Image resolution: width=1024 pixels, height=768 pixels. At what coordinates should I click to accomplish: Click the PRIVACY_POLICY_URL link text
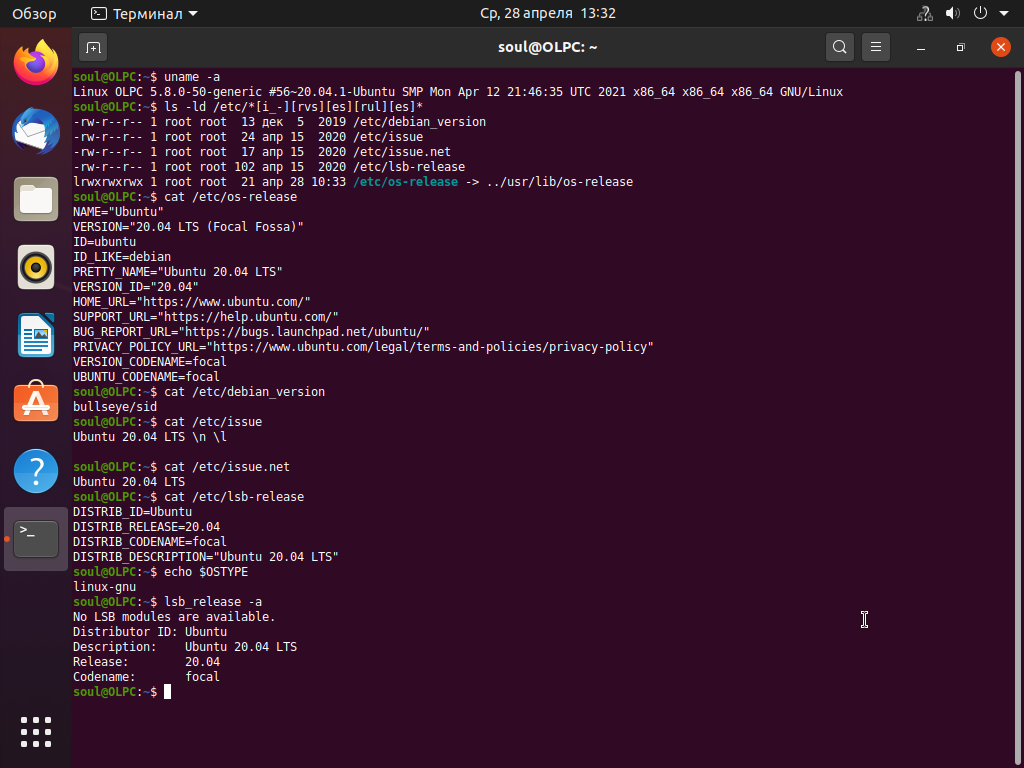point(430,347)
